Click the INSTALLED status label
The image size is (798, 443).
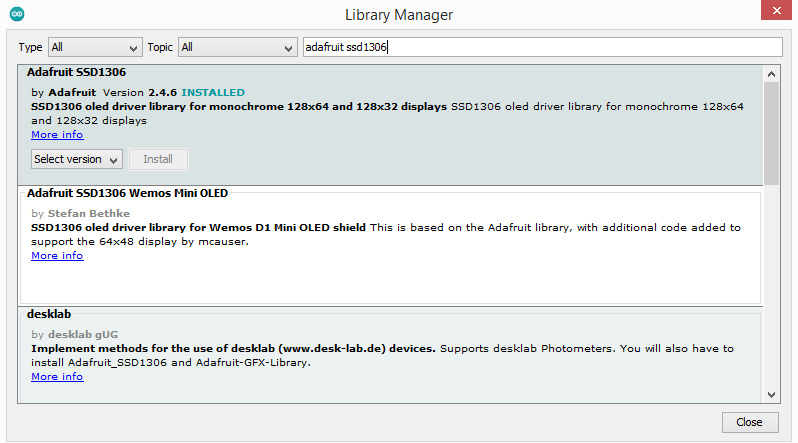pos(213,93)
